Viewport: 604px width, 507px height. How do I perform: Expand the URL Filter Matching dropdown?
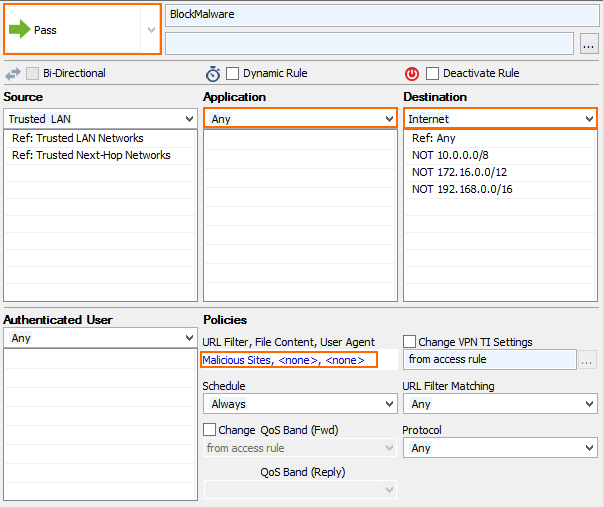500,404
